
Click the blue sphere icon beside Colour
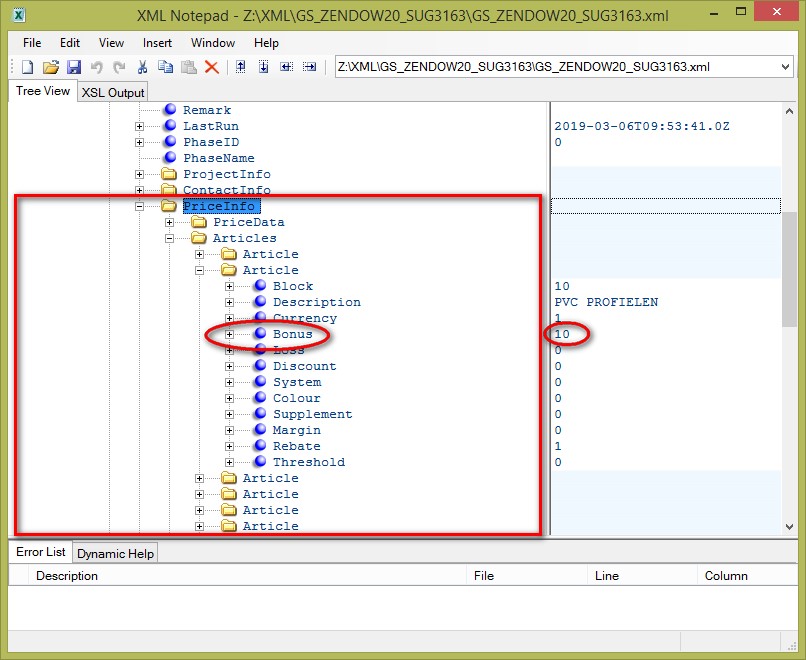[x=260, y=397]
